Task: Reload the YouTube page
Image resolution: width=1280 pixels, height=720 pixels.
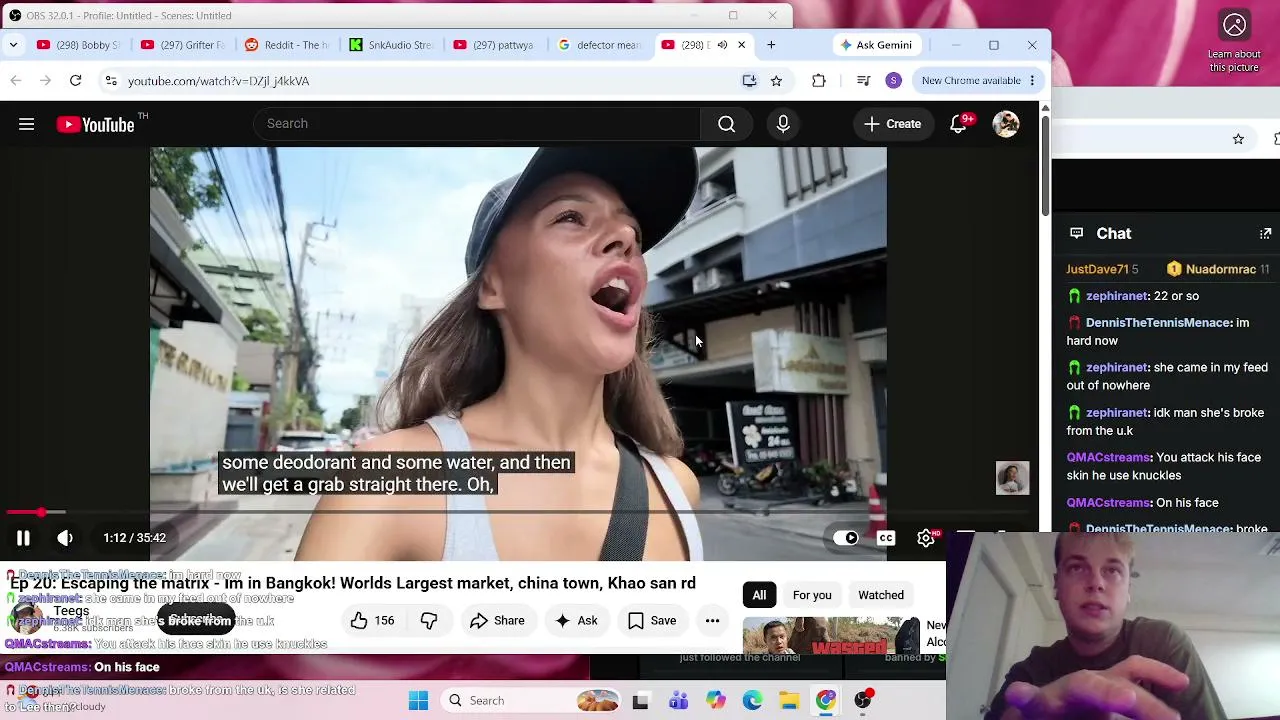Action: (75, 81)
